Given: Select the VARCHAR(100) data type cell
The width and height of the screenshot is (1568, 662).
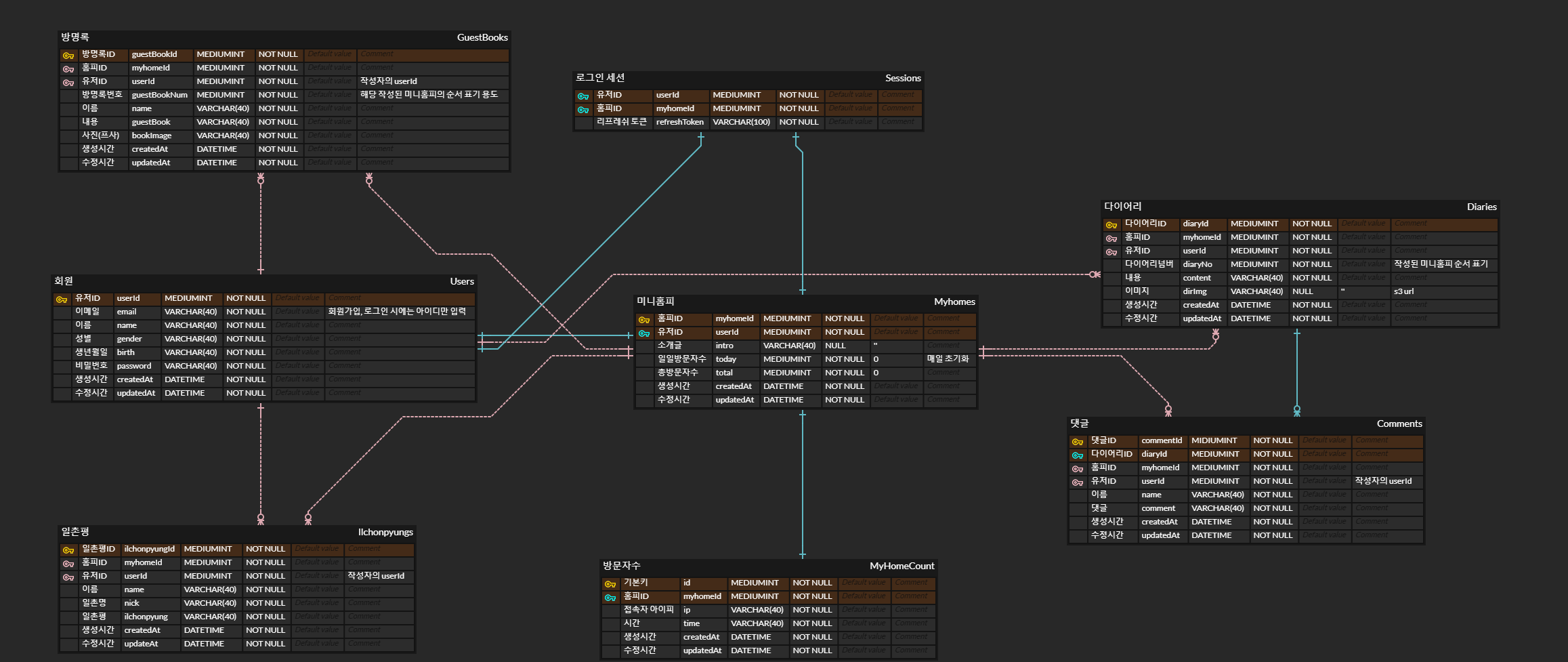Looking at the screenshot, I should coord(742,122).
